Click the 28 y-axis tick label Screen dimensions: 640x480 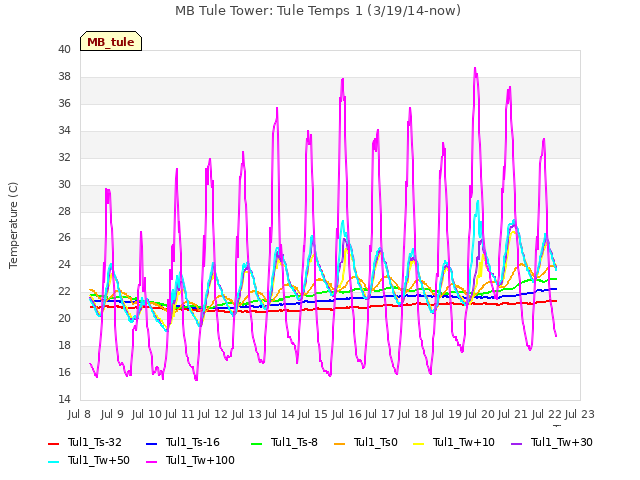point(64,211)
